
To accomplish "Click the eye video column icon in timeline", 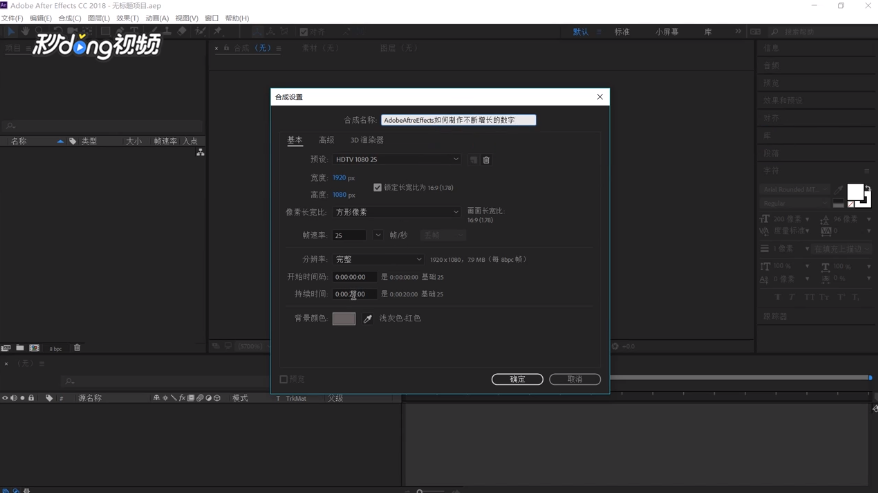I will 5,398.
